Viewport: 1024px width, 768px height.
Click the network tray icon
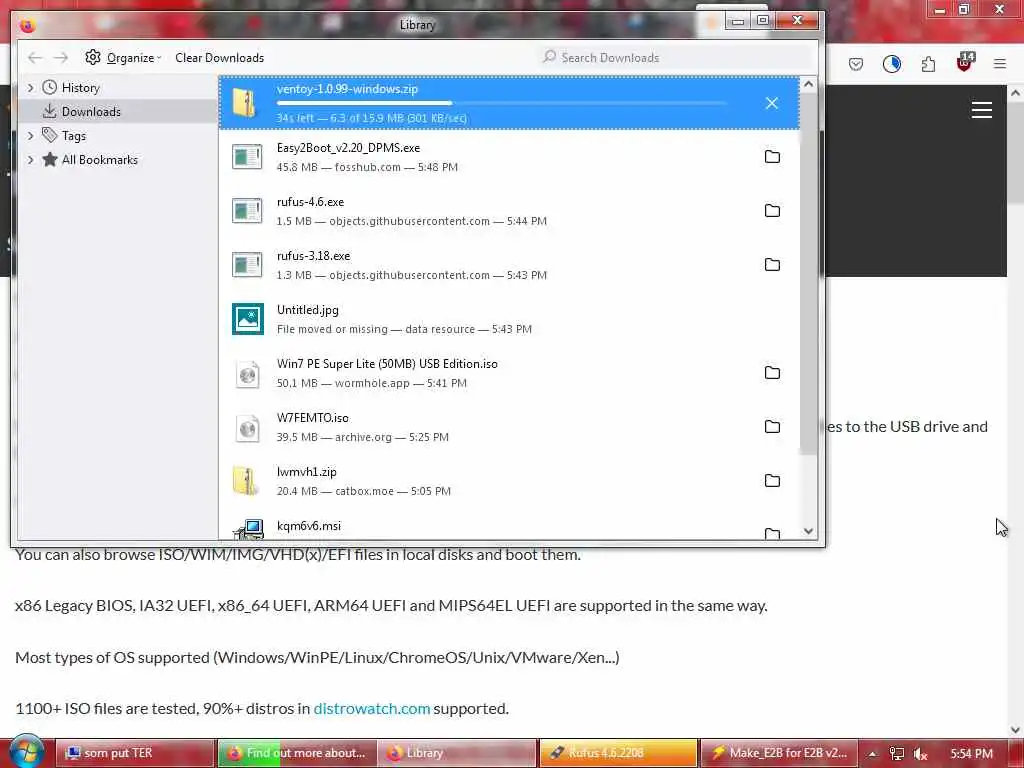(897, 754)
